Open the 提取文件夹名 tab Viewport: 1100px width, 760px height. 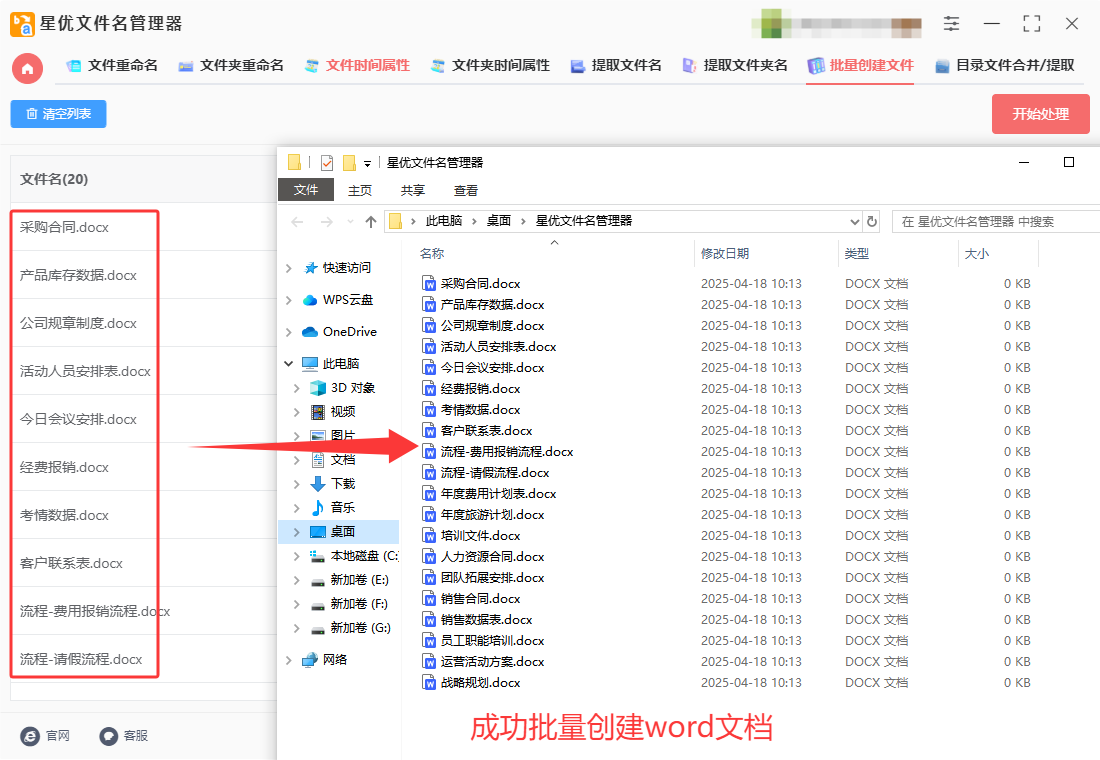tap(735, 66)
